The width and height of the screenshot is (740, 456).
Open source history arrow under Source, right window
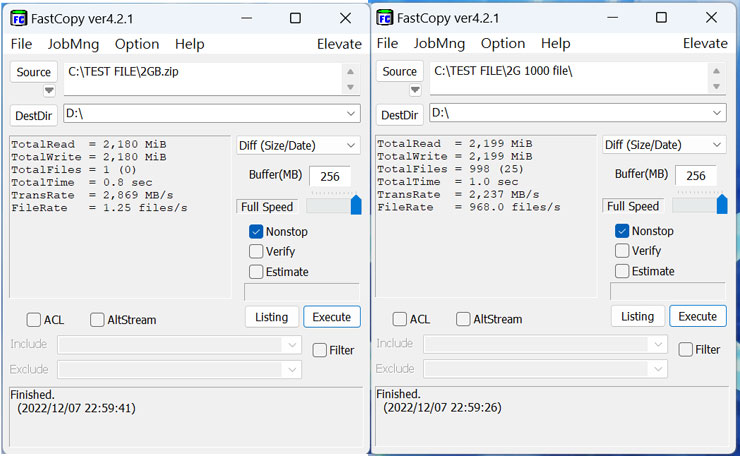415,89
